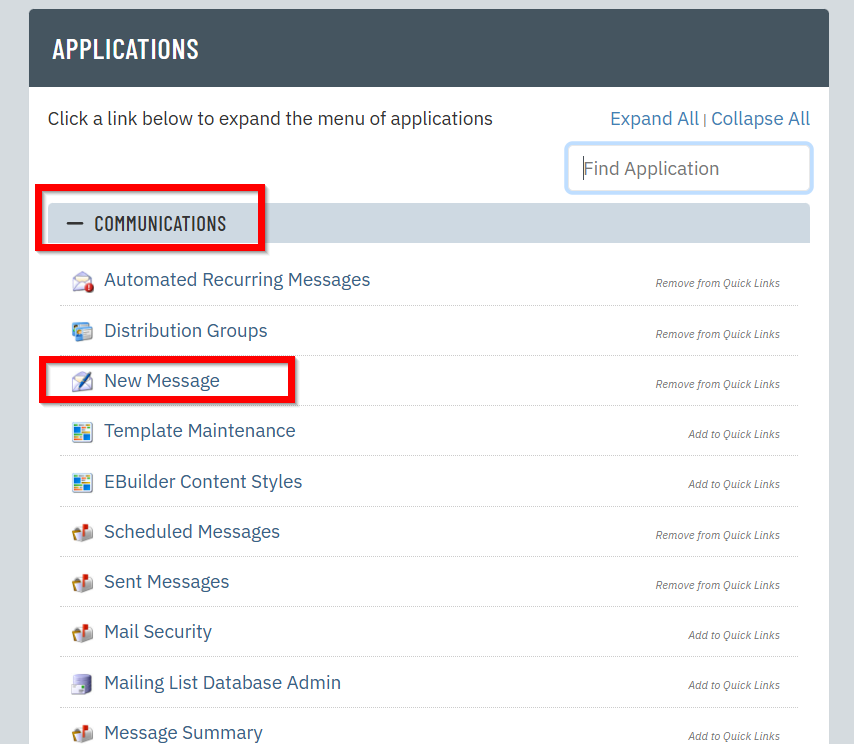The image size is (854, 744).
Task: Open Mail Security application
Action: click(x=158, y=632)
